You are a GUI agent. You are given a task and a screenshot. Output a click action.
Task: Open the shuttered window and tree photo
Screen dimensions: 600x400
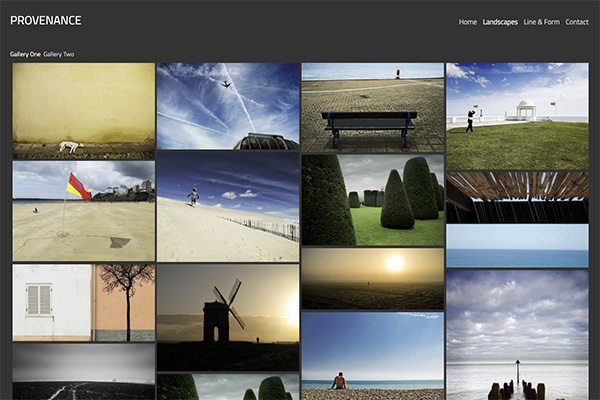(x=84, y=302)
